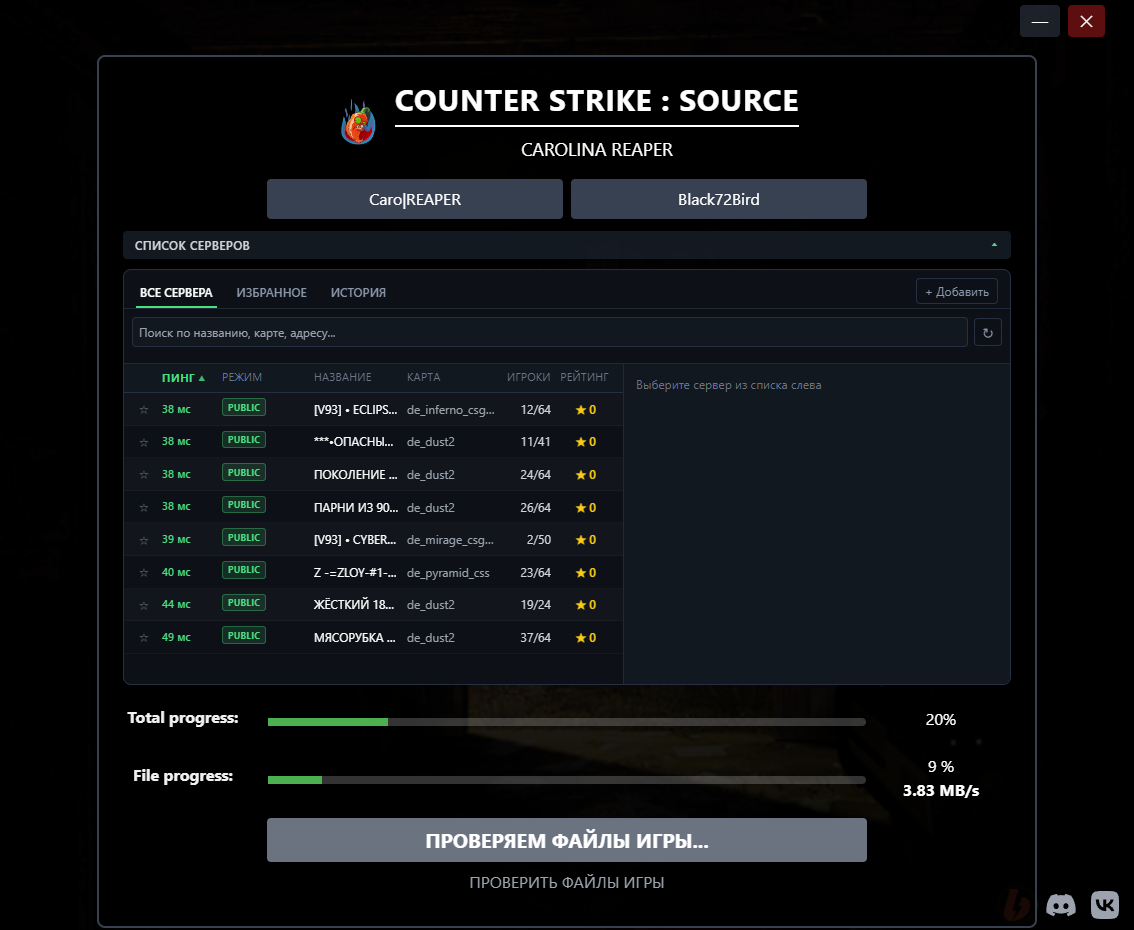
Task: Collapse the СПИСОК СЕРВЕРОВ section arrow
Action: click(994, 245)
